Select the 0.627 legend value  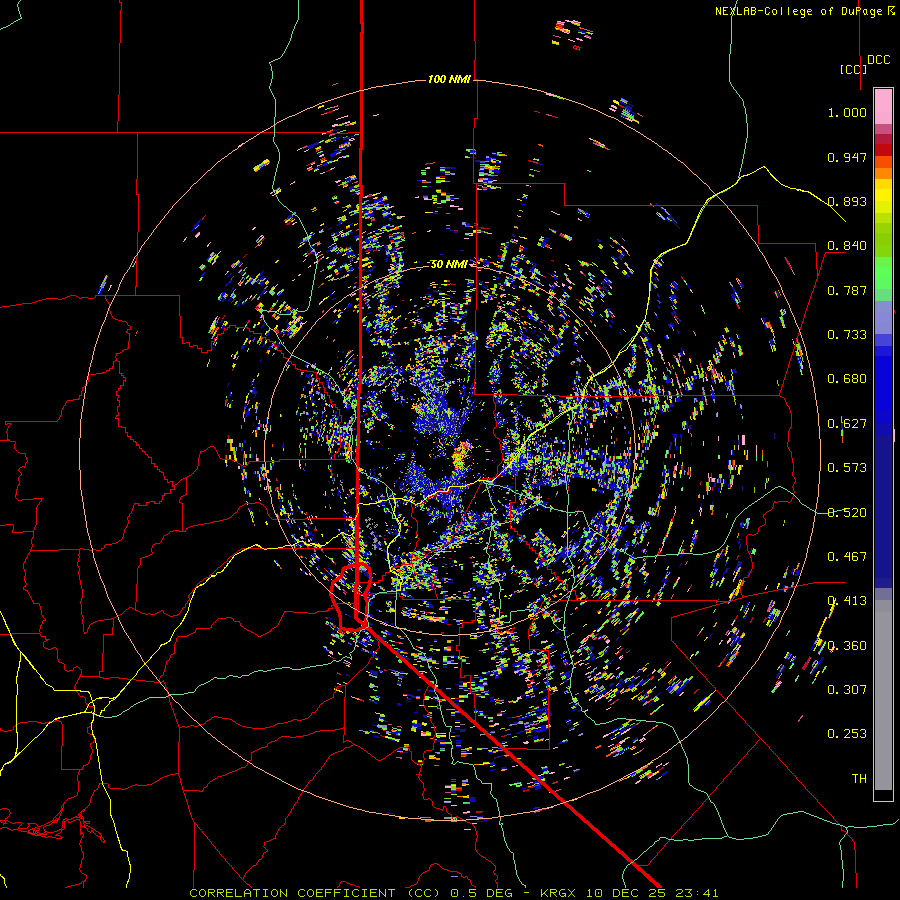click(x=847, y=424)
